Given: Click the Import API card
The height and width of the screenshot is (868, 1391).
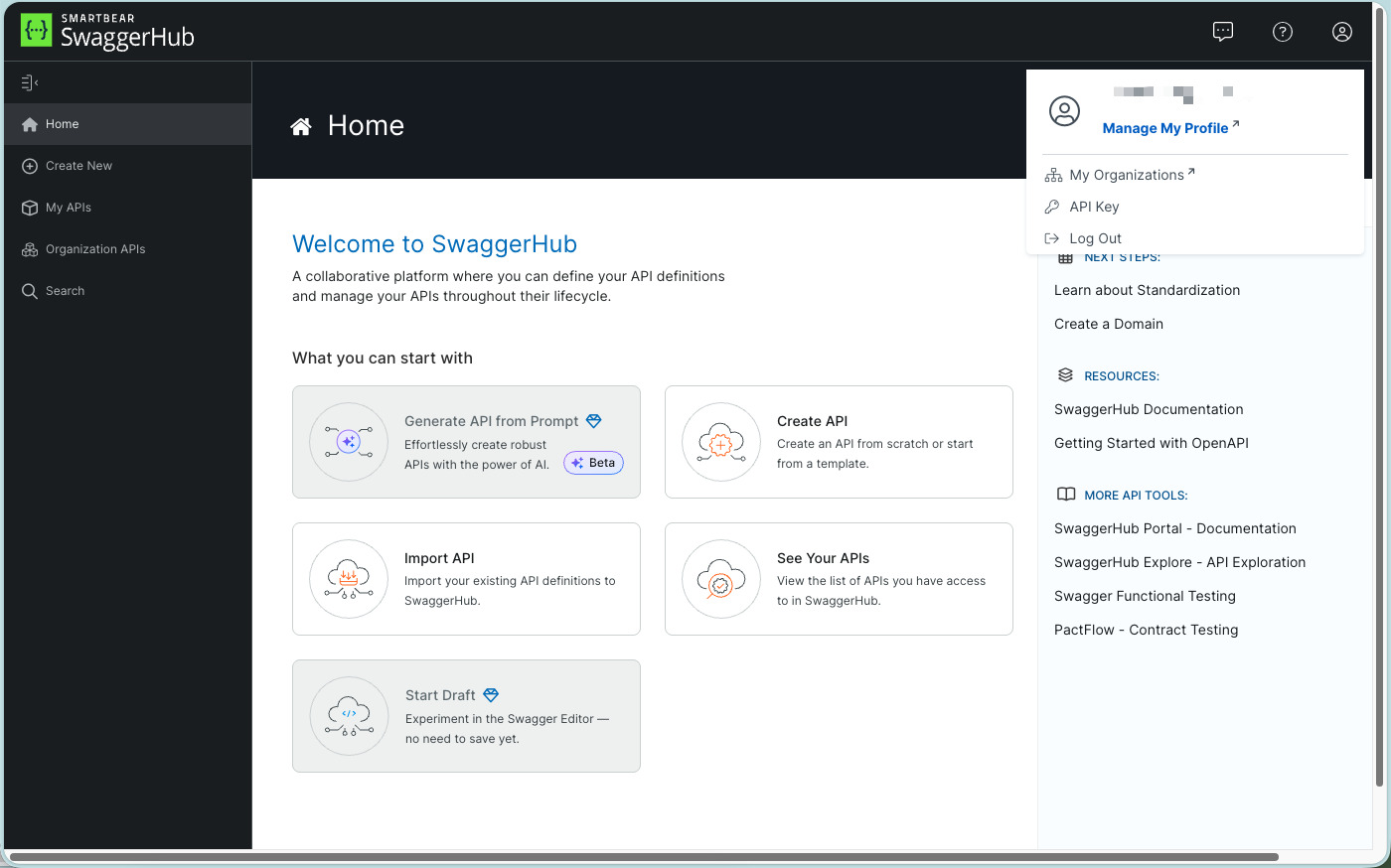Looking at the screenshot, I should click(466, 578).
